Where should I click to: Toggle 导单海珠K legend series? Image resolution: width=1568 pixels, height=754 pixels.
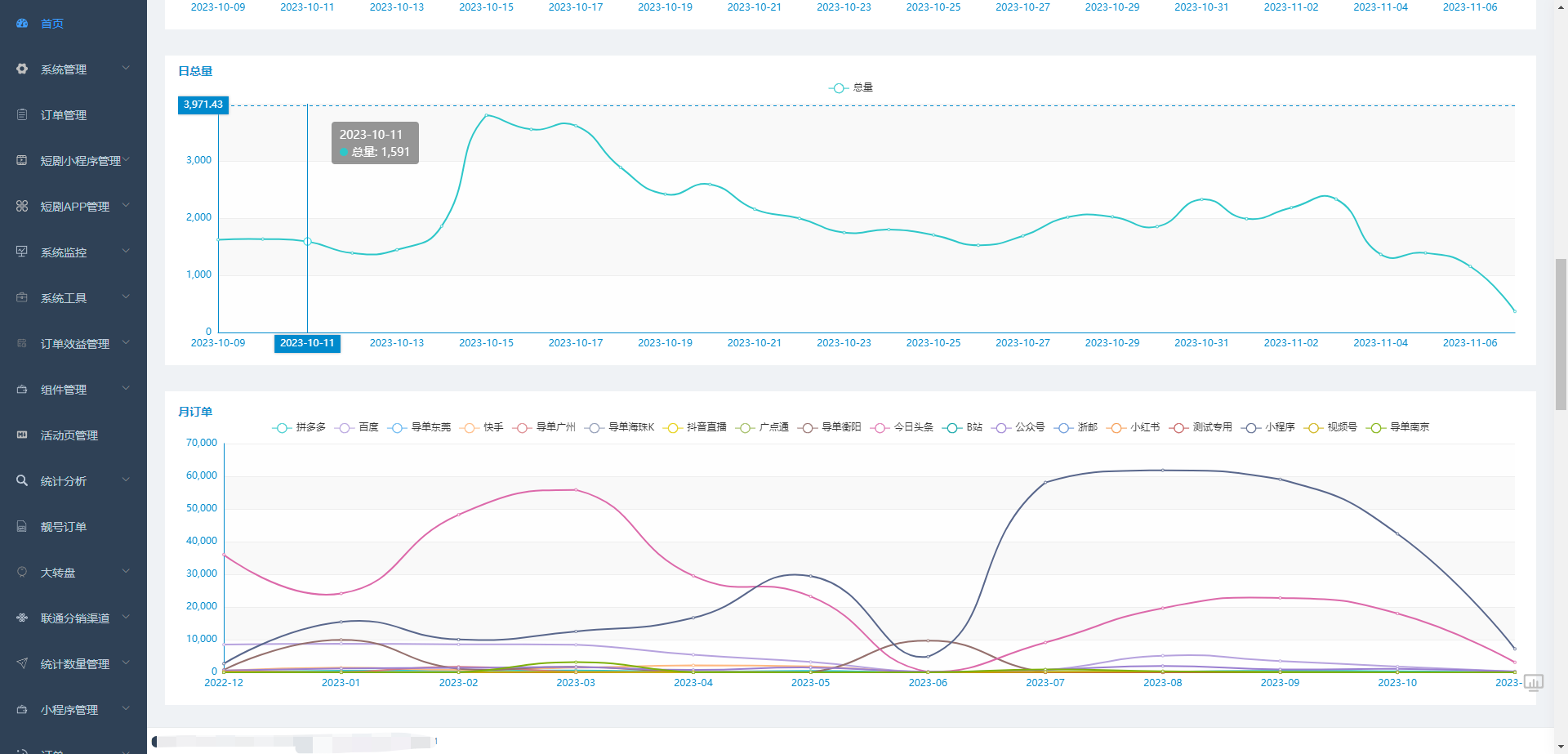pyautogui.click(x=620, y=427)
